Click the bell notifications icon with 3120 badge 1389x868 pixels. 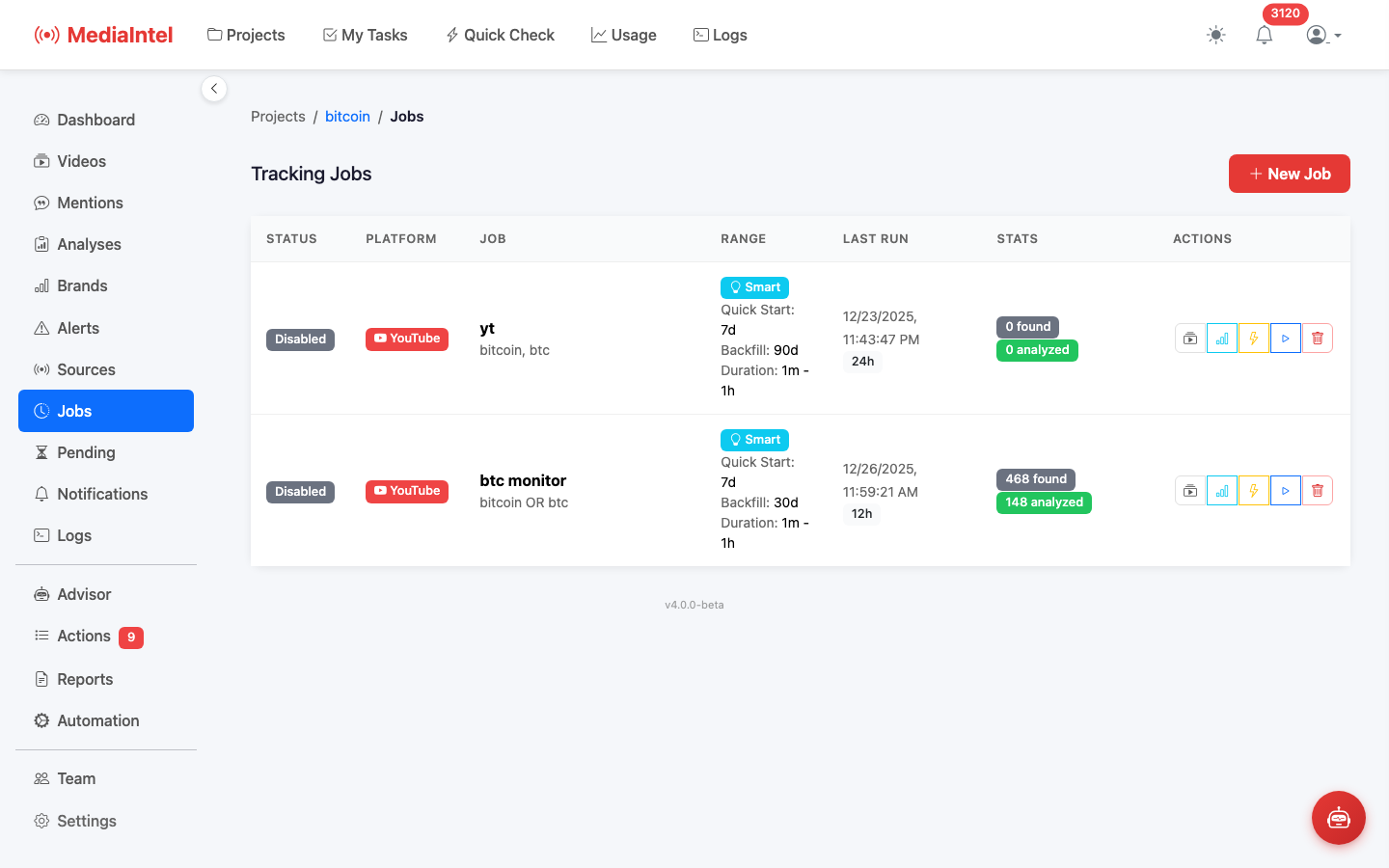1264,35
